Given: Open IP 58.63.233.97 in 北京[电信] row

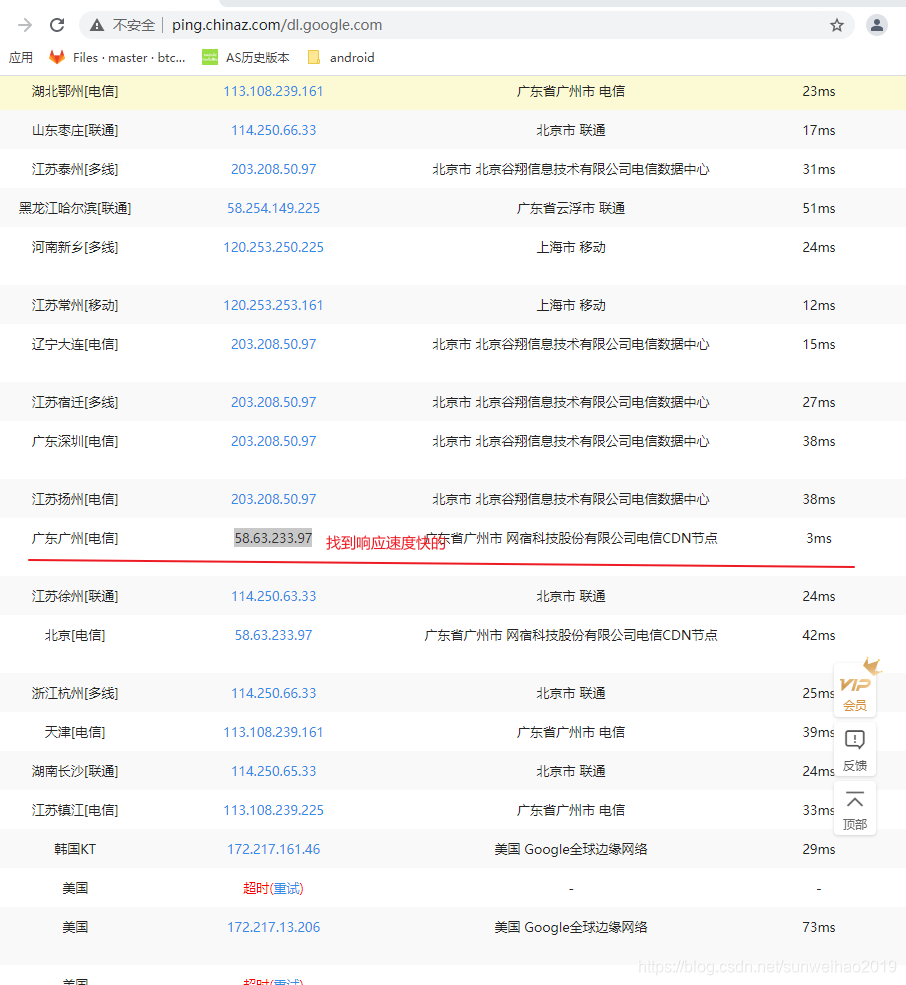Looking at the screenshot, I should [273, 635].
